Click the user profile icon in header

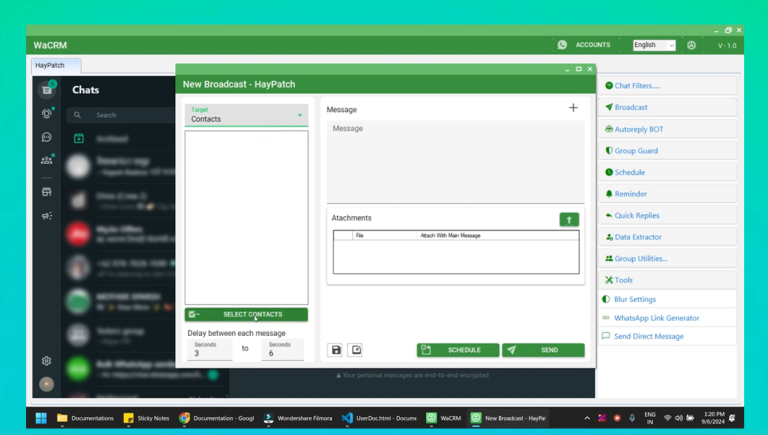691,45
